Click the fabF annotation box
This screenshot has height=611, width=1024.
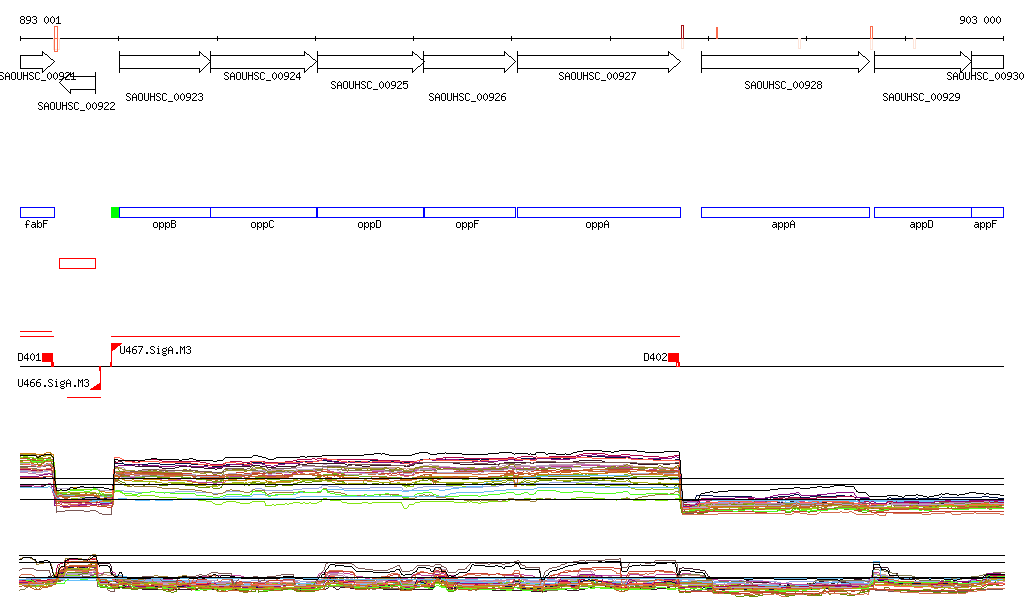(x=37, y=212)
